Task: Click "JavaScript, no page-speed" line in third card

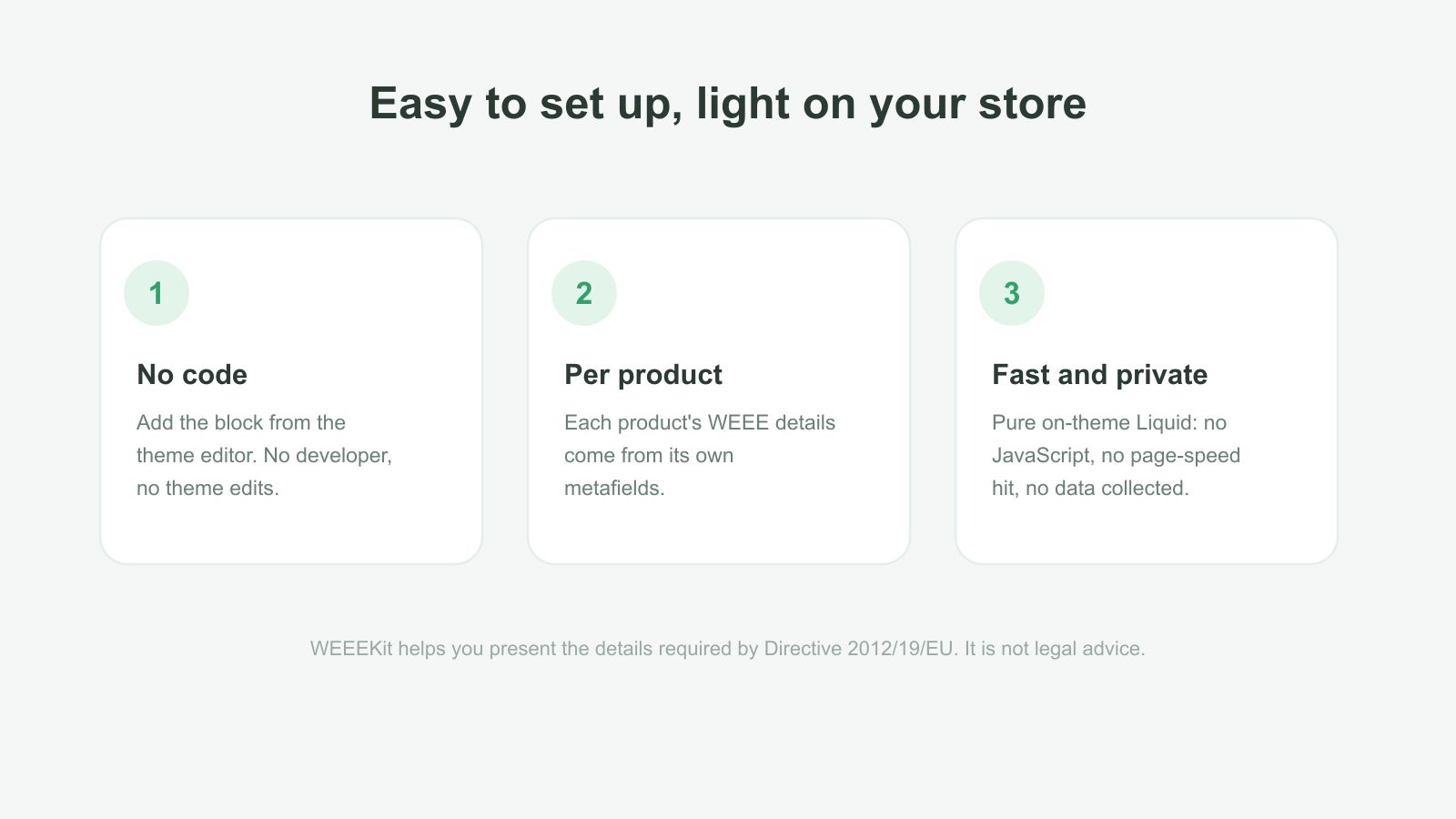Action: 1116,455
